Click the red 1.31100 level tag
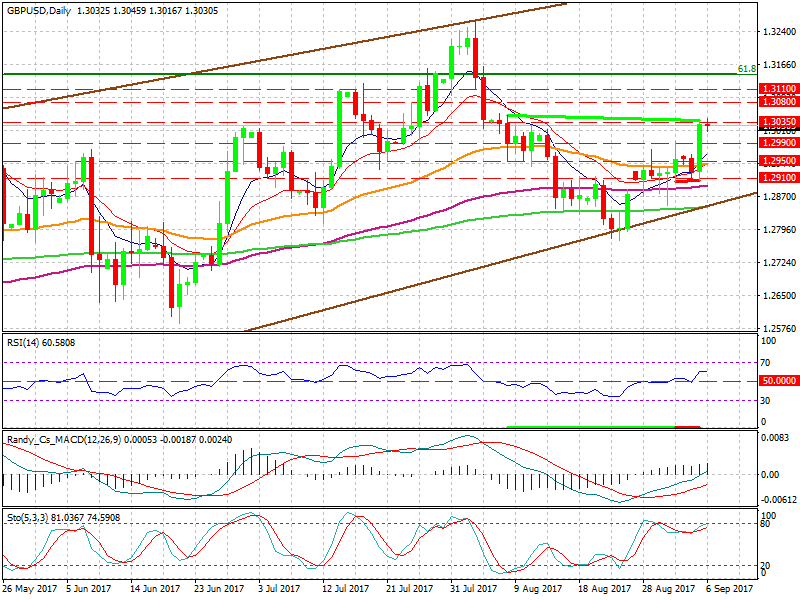The height and width of the screenshot is (600, 800). pyautogui.click(x=779, y=89)
